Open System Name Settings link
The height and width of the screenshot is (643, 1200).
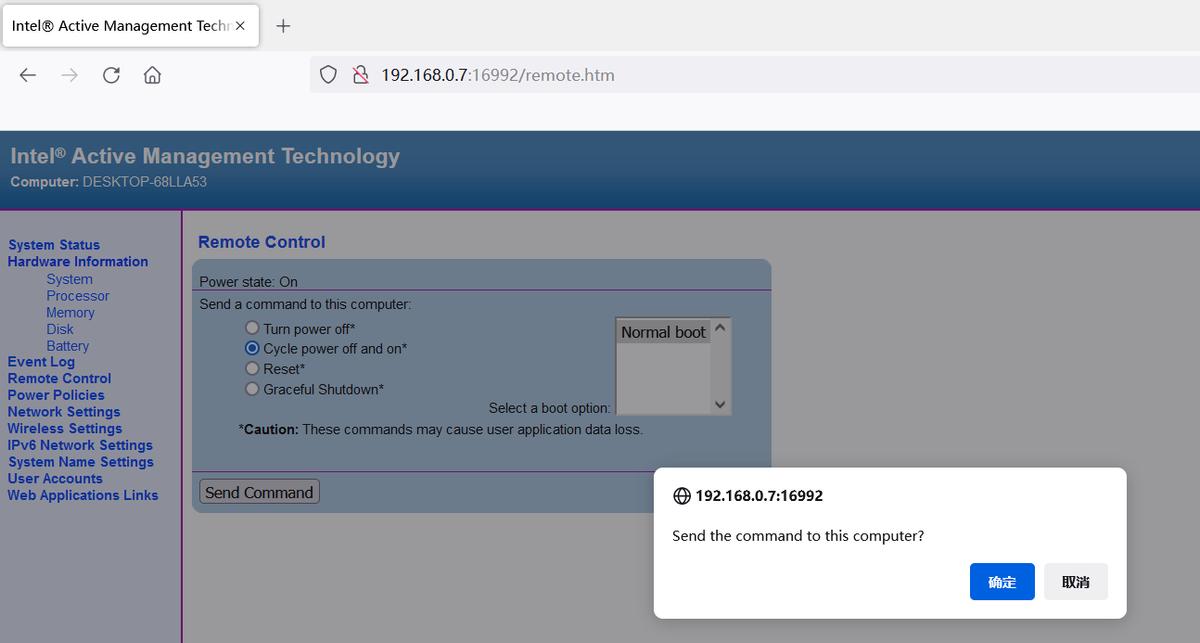pos(81,462)
